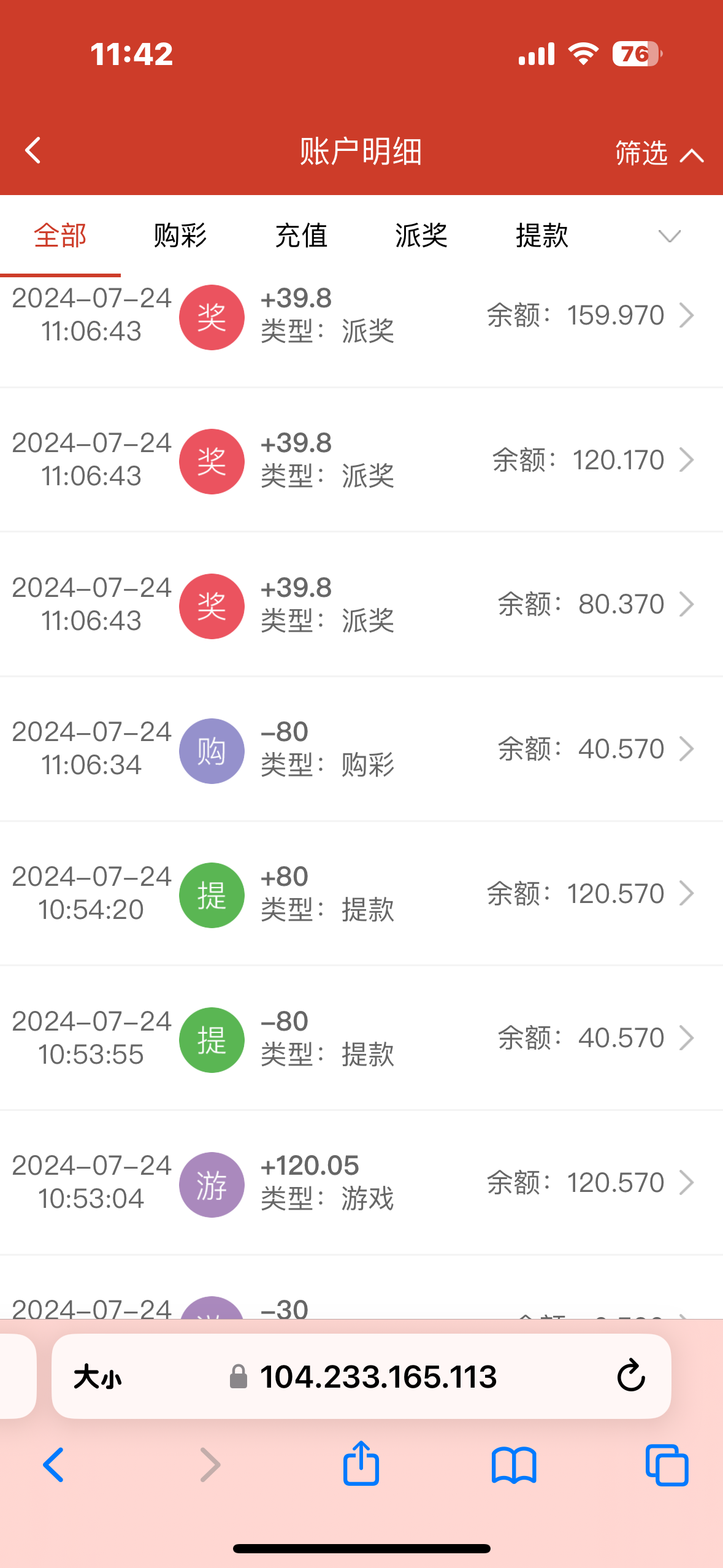Go back with Safari's bottom back arrow
The width and height of the screenshot is (723, 1568).
[54, 1465]
